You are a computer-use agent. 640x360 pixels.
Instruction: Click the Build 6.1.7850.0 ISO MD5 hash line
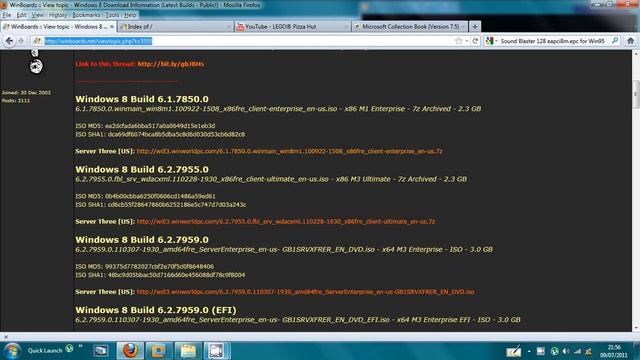(x=145, y=126)
